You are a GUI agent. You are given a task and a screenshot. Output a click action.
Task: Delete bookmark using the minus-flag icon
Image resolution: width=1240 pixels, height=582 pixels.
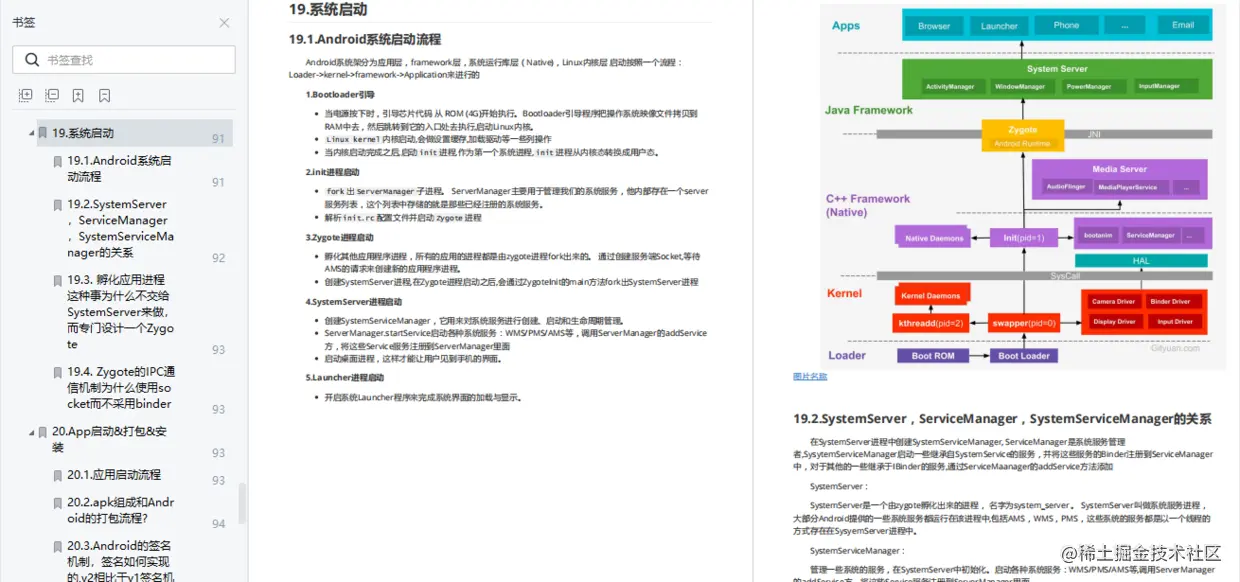[x=104, y=96]
